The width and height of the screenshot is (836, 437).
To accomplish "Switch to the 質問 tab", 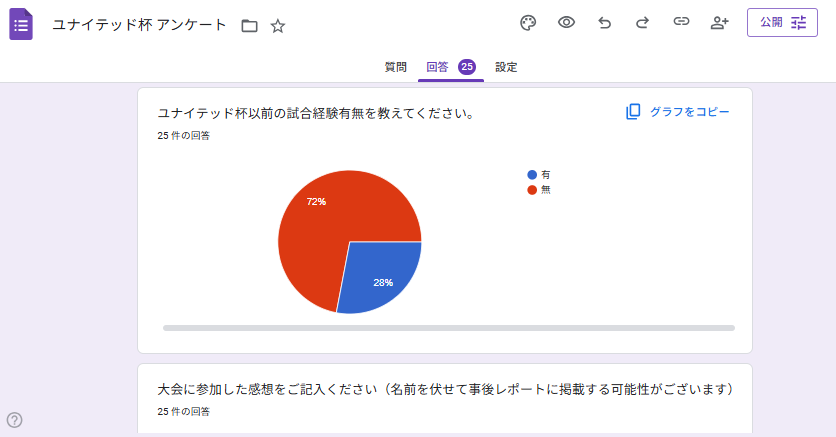I will click(396, 67).
